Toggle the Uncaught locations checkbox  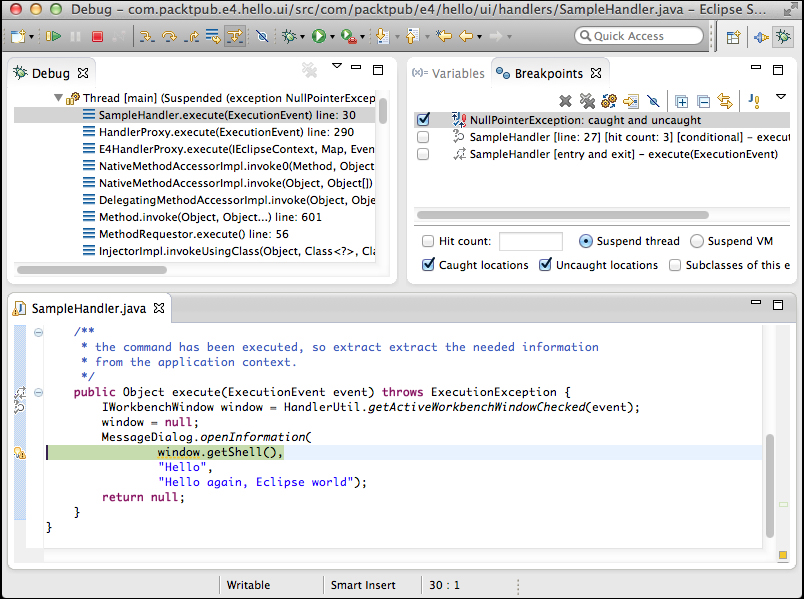(546, 265)
